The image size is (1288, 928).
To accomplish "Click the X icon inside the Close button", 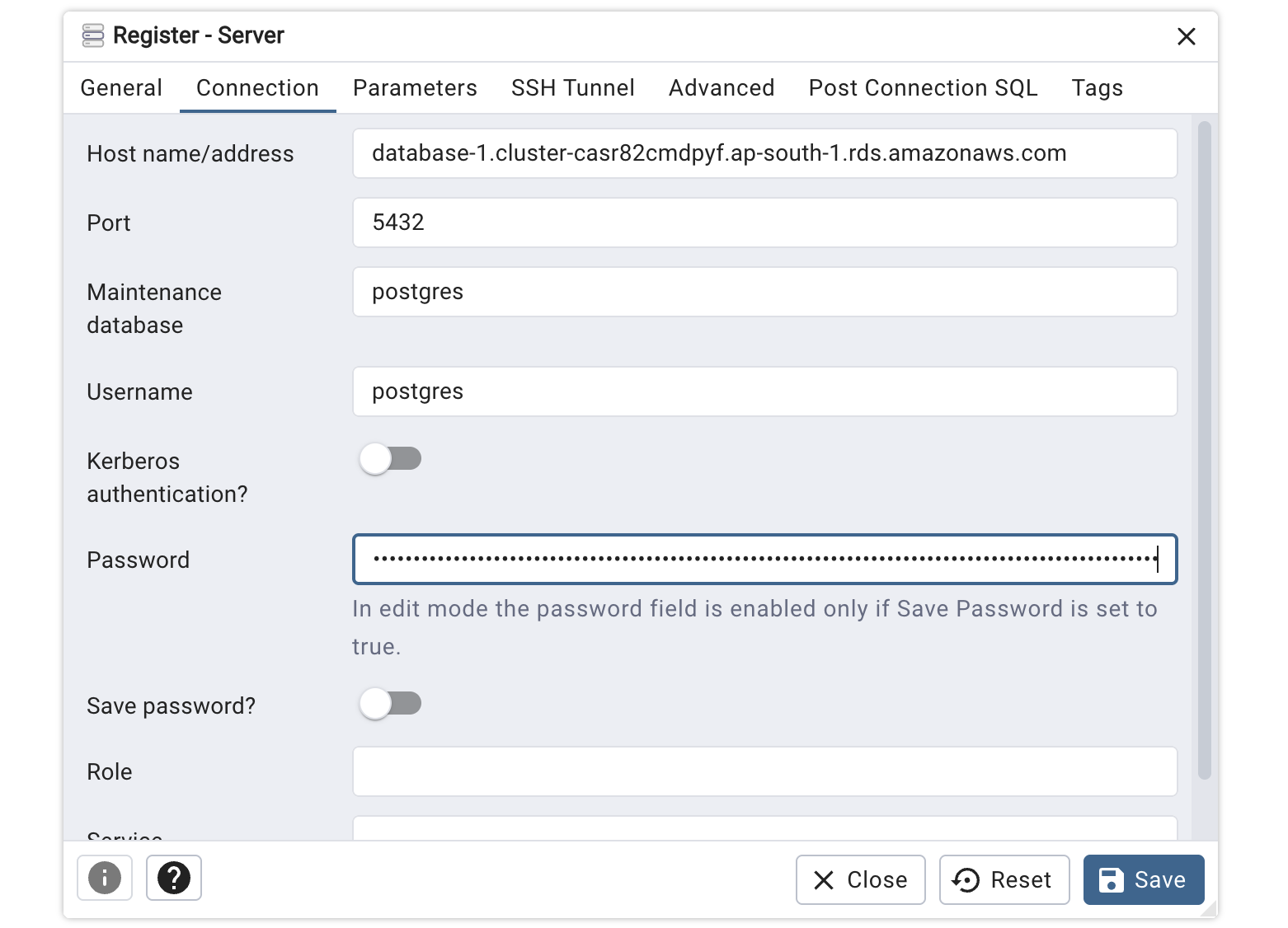I will tap(823, 880).
